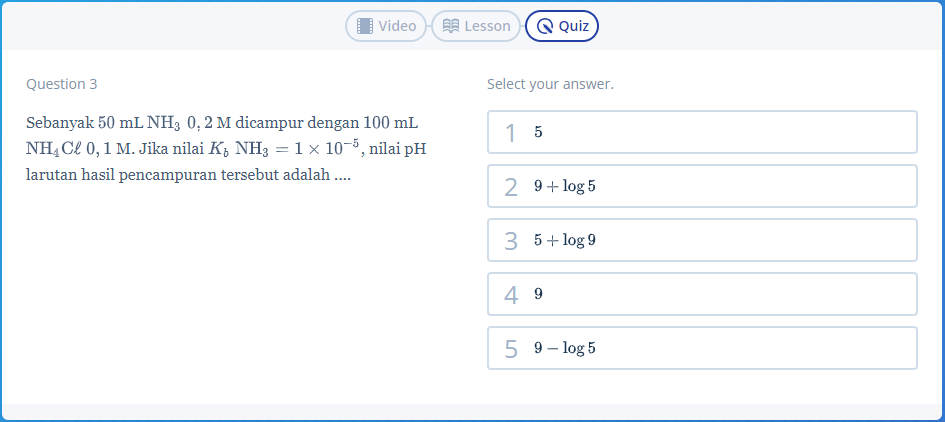
Task: Click the index number 1 of first answer
Action: point(511,133)
